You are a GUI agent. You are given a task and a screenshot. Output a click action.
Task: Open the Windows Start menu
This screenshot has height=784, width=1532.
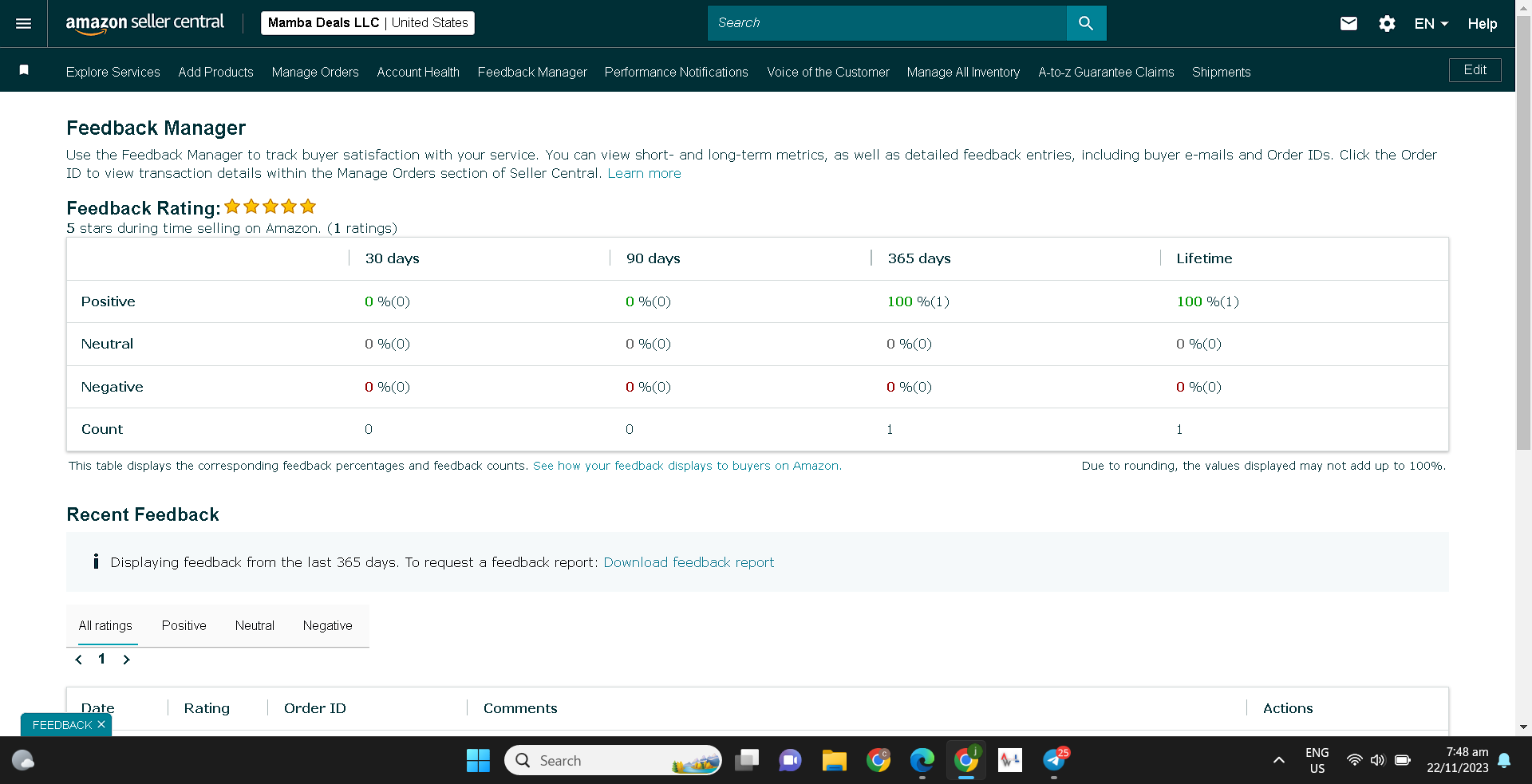(x=478, y=760)
